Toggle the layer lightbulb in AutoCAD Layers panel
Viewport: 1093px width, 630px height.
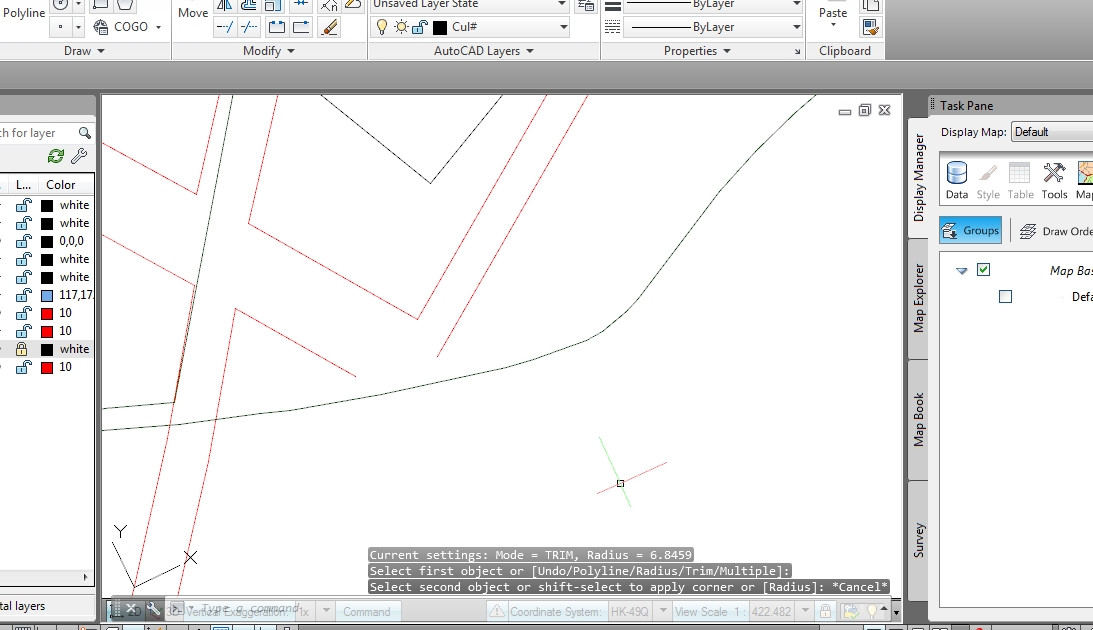[x=383, y=27]
